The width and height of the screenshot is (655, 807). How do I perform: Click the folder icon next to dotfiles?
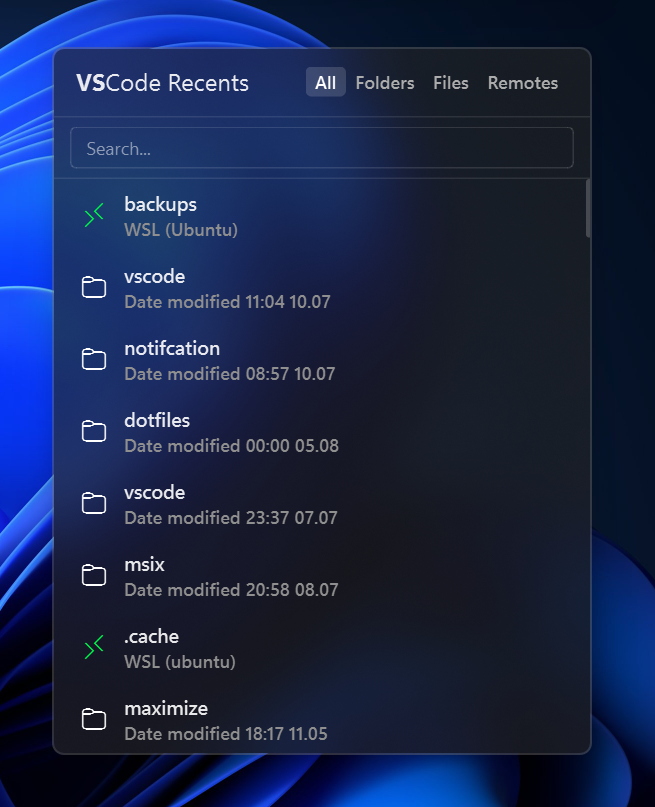[94, 431]
